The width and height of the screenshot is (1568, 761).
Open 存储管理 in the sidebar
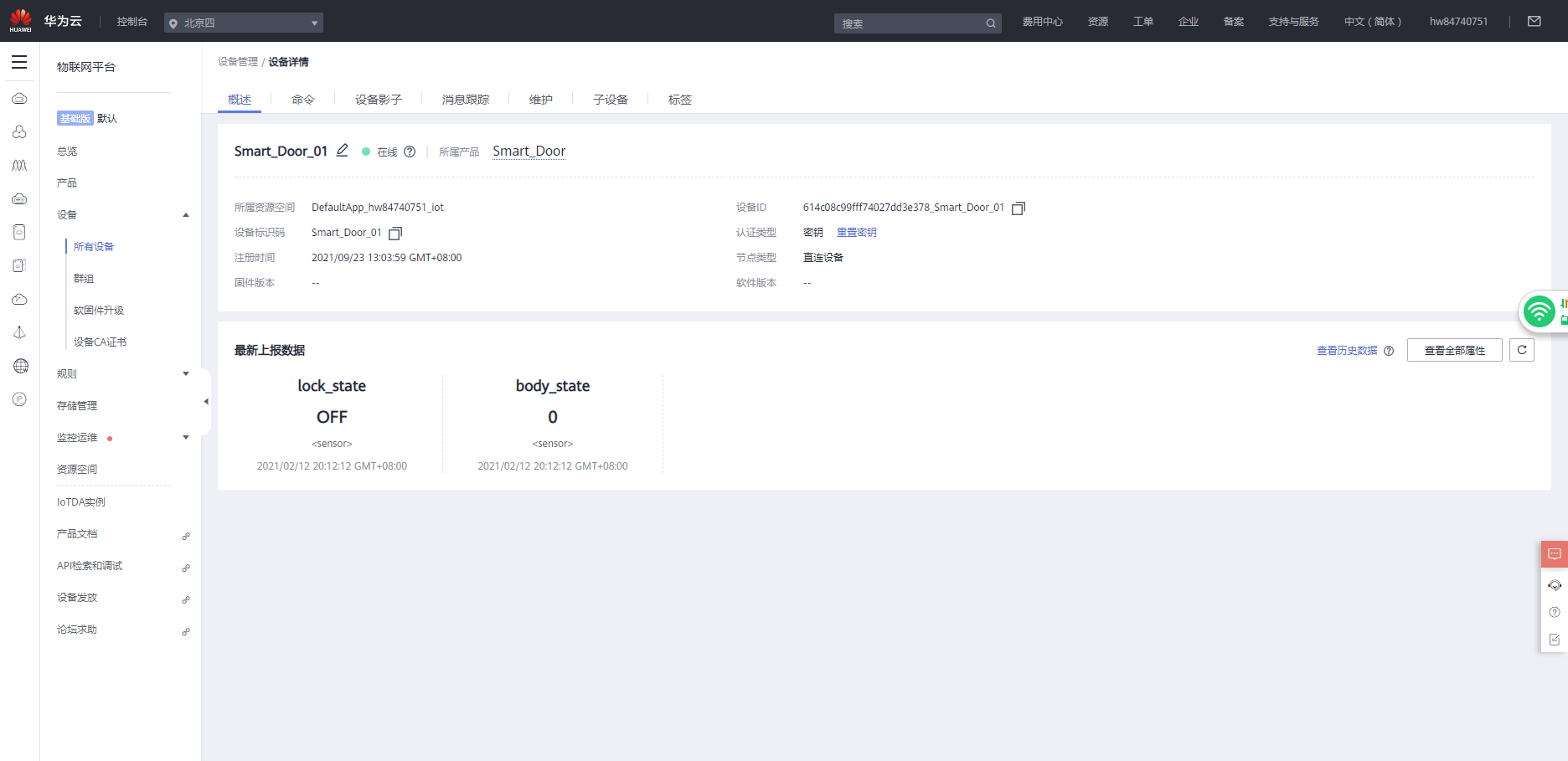77,406
